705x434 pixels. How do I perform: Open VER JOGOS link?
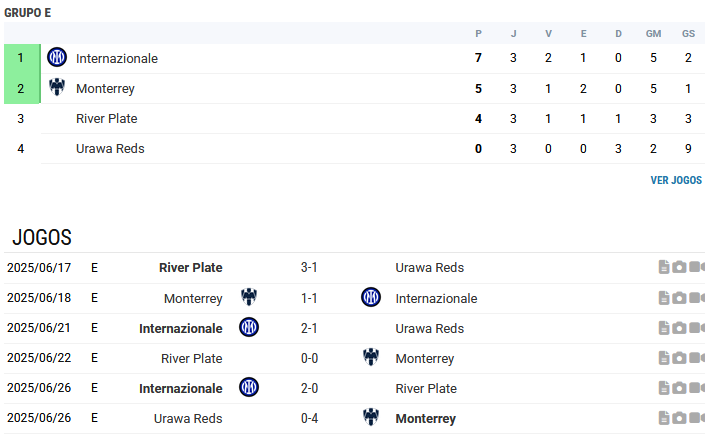(676, 180)
